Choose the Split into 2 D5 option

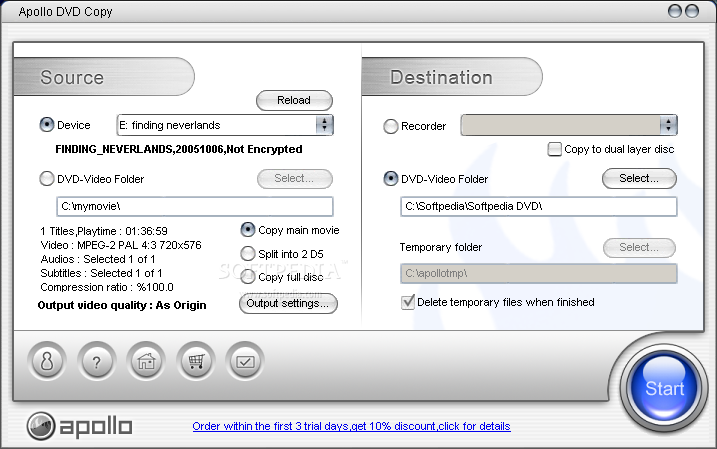(x=248, y=253)
